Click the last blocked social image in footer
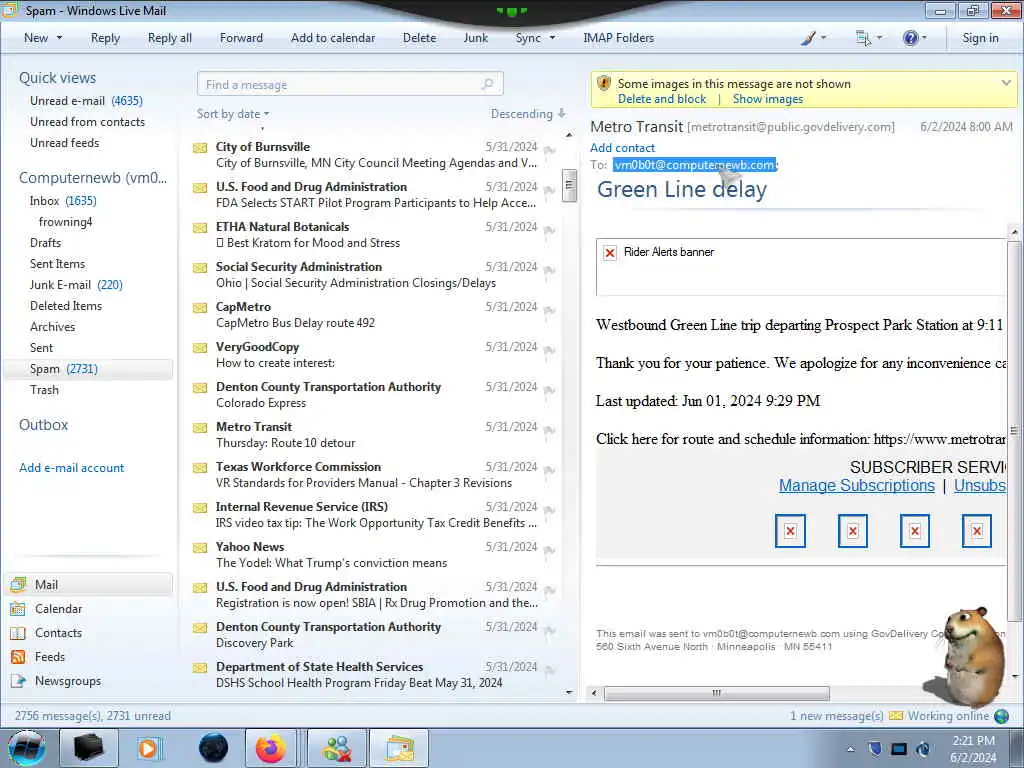This screenshot has height=768, width=1024. (977, 531)
